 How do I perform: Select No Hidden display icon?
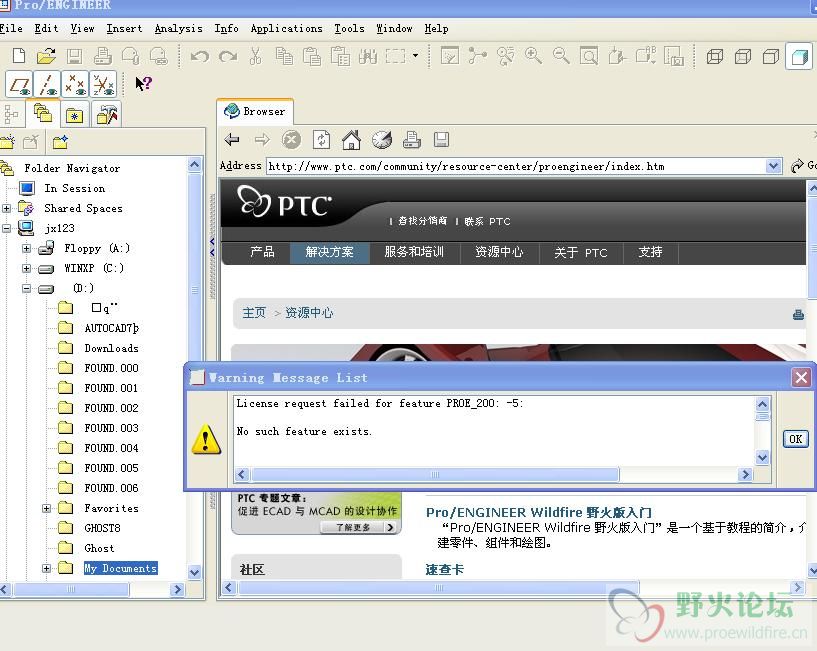[x=770, y=56]
